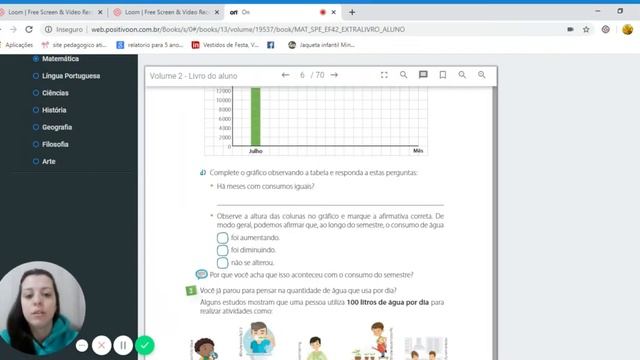640x360 pixels.
Task: Open the 'Vestidos de Festa' bookmark
Action: click(x=225, y=45)
